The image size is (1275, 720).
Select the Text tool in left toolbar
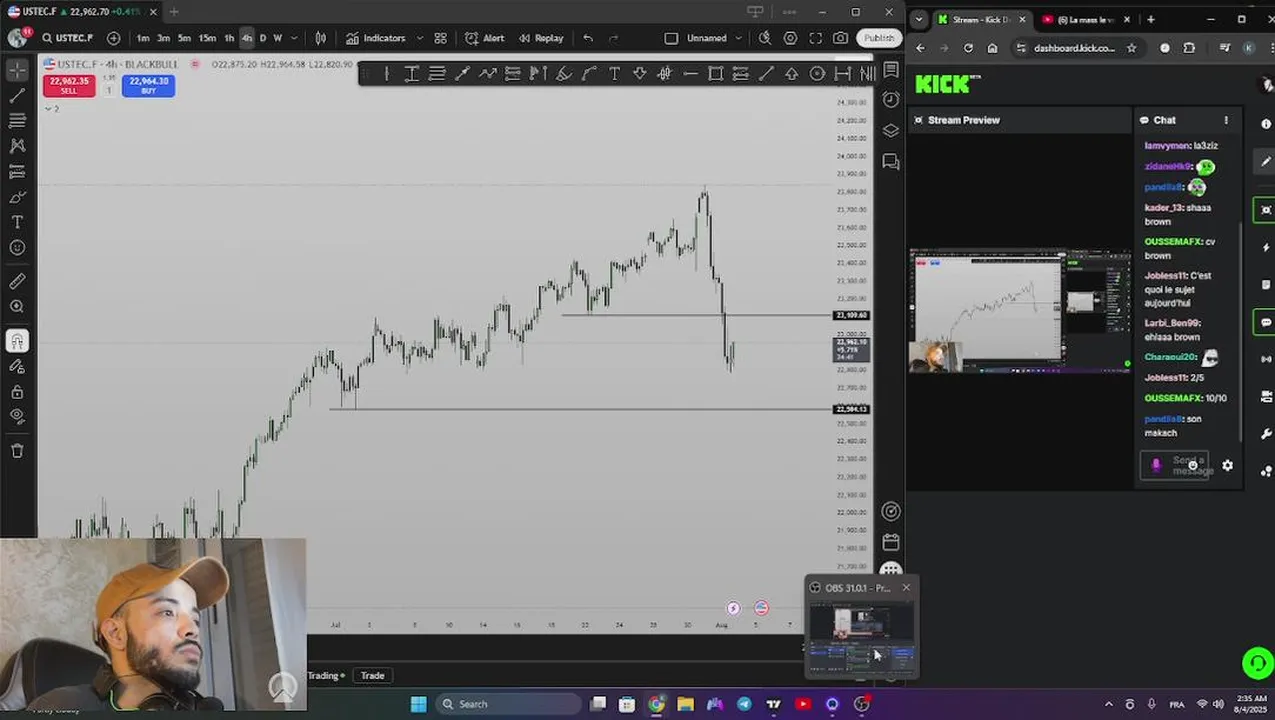(17, 222)
